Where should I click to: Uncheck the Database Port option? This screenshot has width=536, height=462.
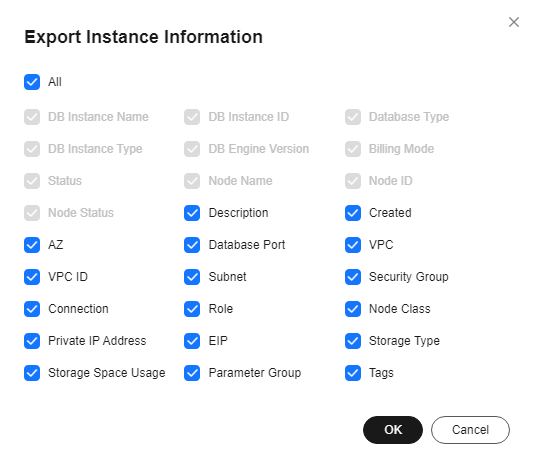192,245
